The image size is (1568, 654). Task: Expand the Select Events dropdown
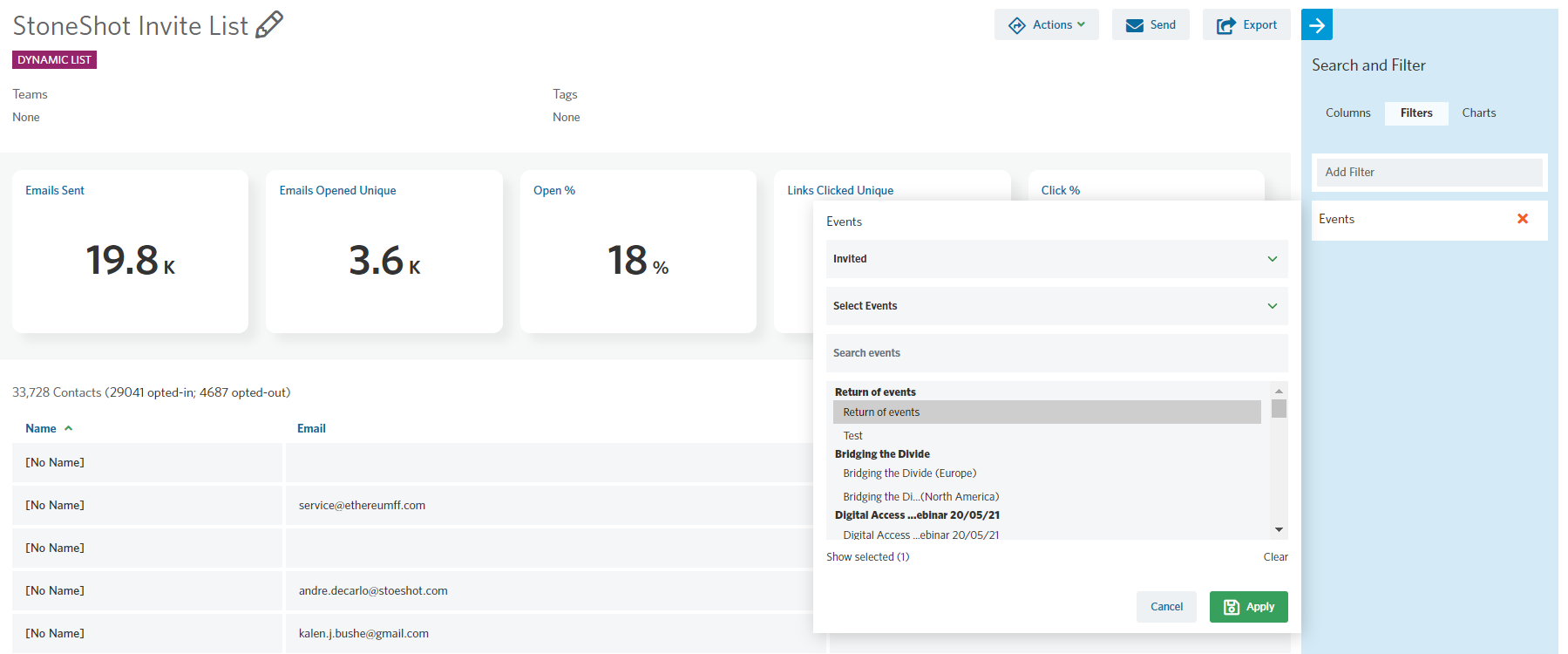tap(1057, 306)
